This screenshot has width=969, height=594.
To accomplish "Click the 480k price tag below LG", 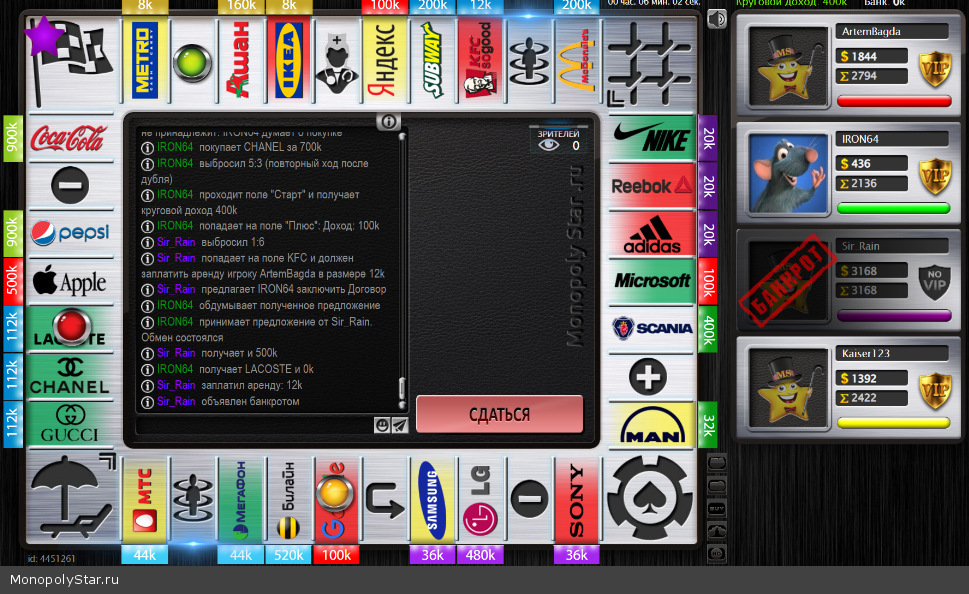I will click(x=480, y=555).
